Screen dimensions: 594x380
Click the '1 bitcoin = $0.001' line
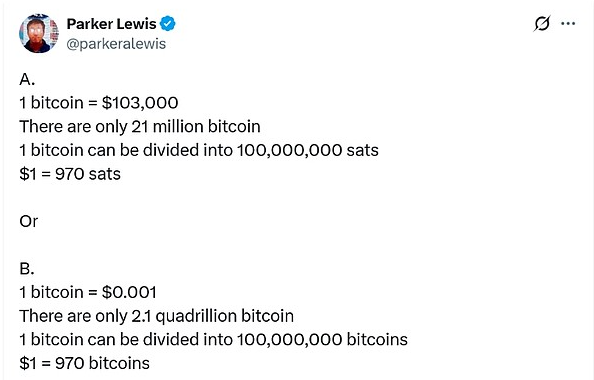(88, 292)
